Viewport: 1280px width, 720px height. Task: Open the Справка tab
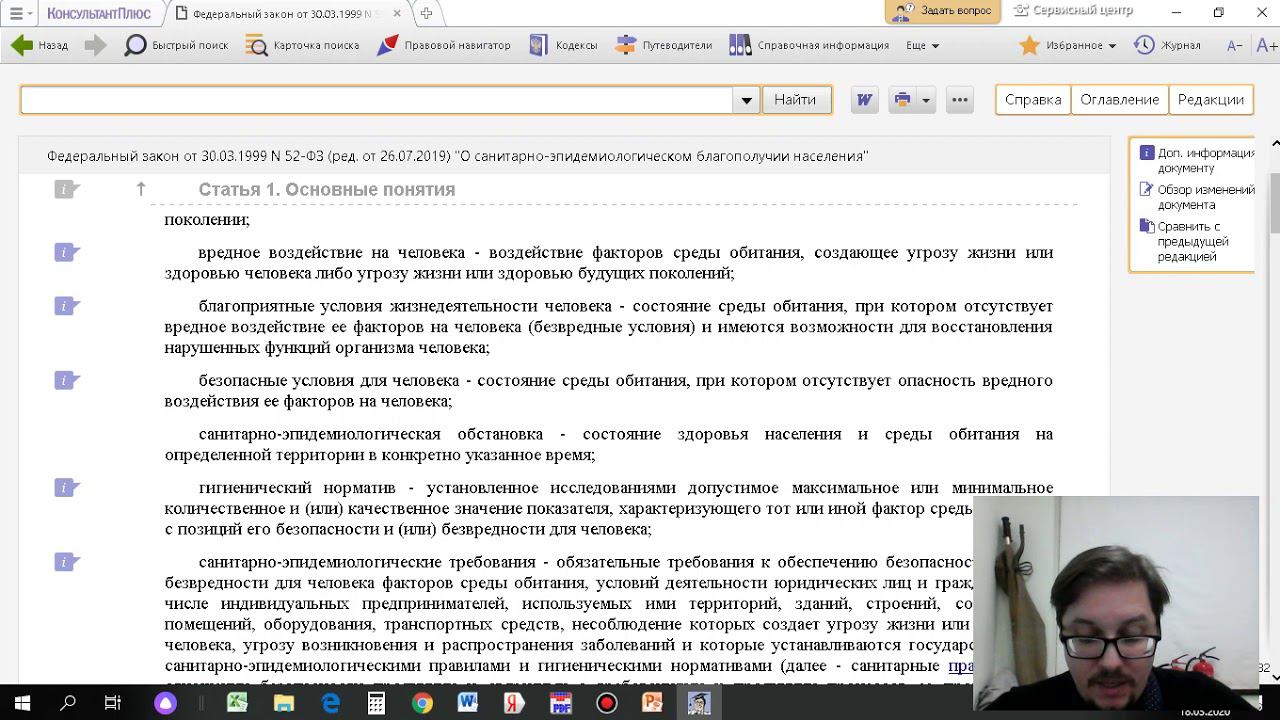[1033, 100]
